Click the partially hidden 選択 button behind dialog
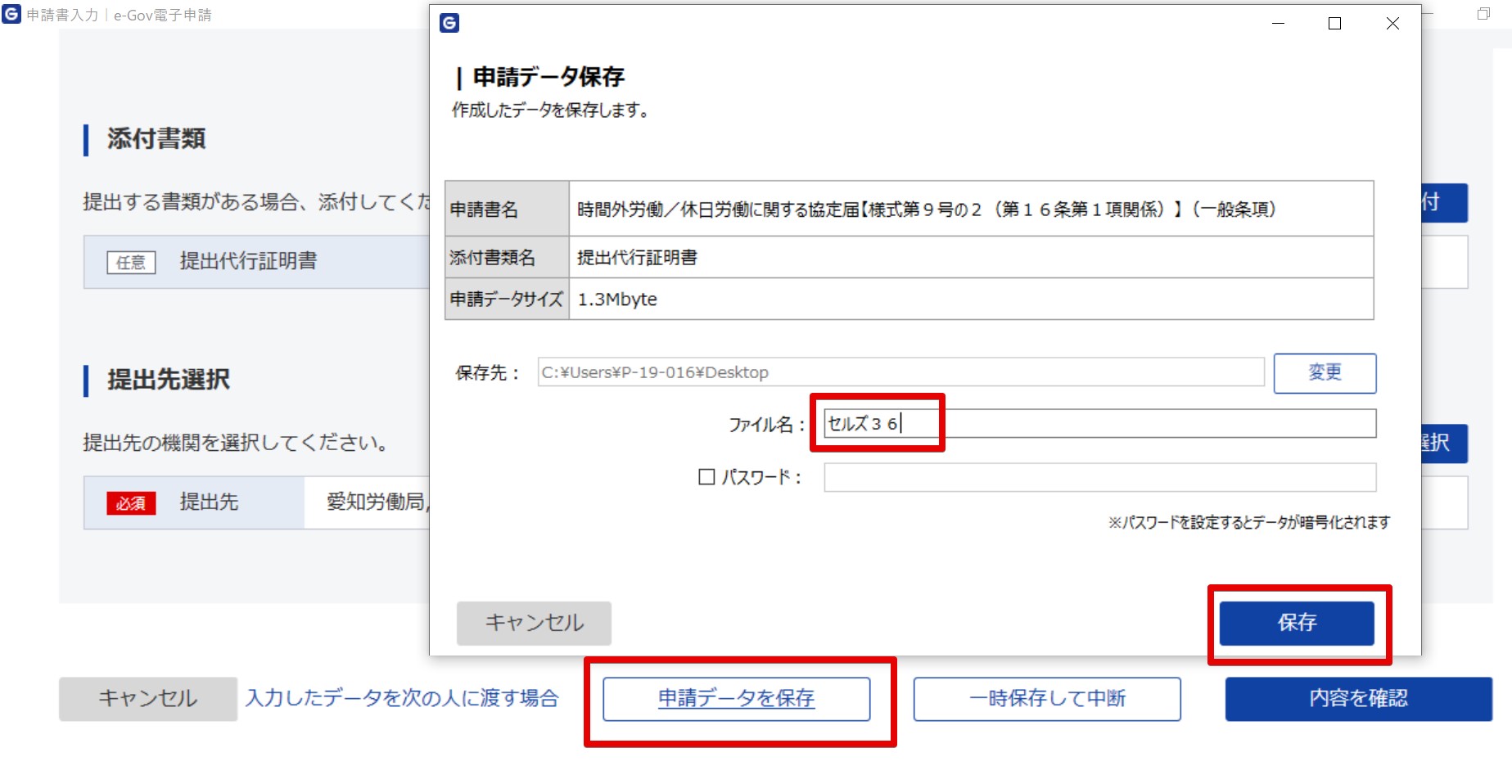Image resolution: width=1512 pixels, height=784 pixels. click(1444, 444)
